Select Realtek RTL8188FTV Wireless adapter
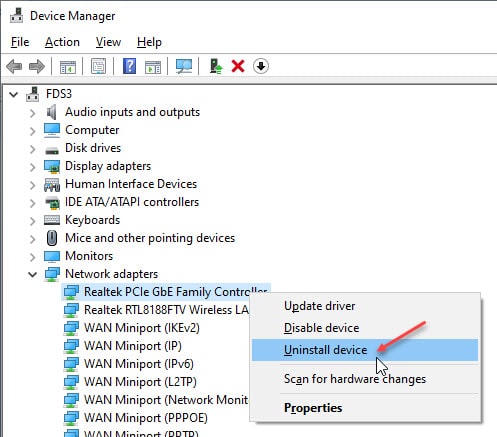 [x=166, y=310]
